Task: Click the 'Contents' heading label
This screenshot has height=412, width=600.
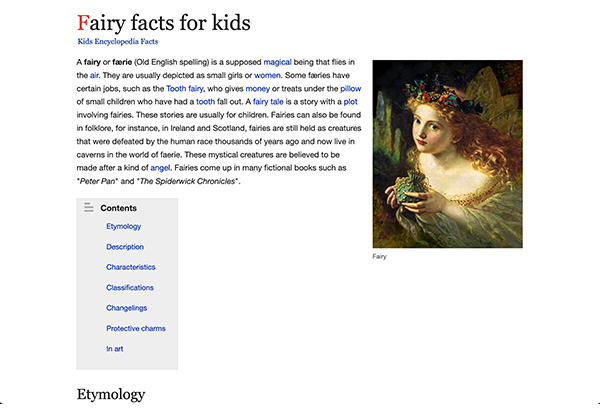Action: [119, 208]
